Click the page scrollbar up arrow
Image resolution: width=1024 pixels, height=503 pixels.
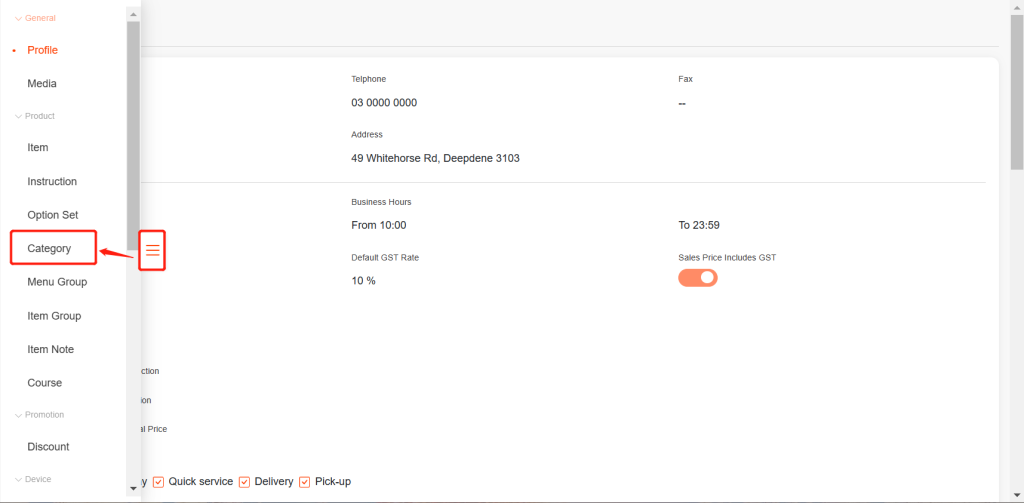[x=1016, y=6]
